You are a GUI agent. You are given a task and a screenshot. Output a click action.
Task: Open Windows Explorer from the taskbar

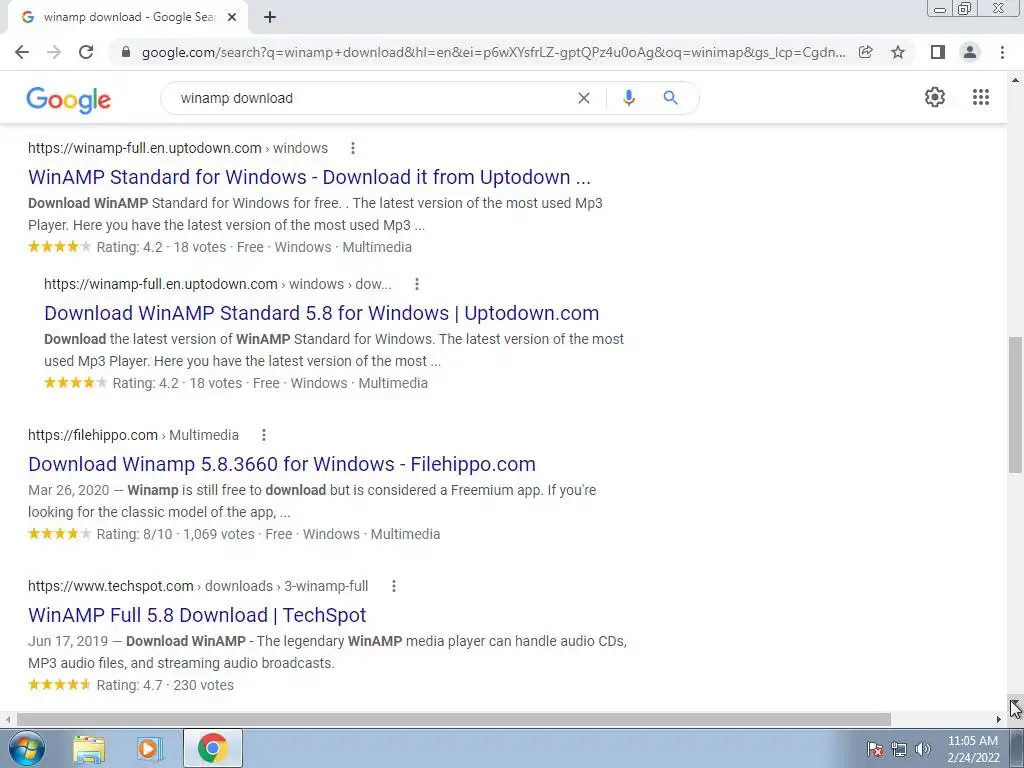tap(89, 748)
